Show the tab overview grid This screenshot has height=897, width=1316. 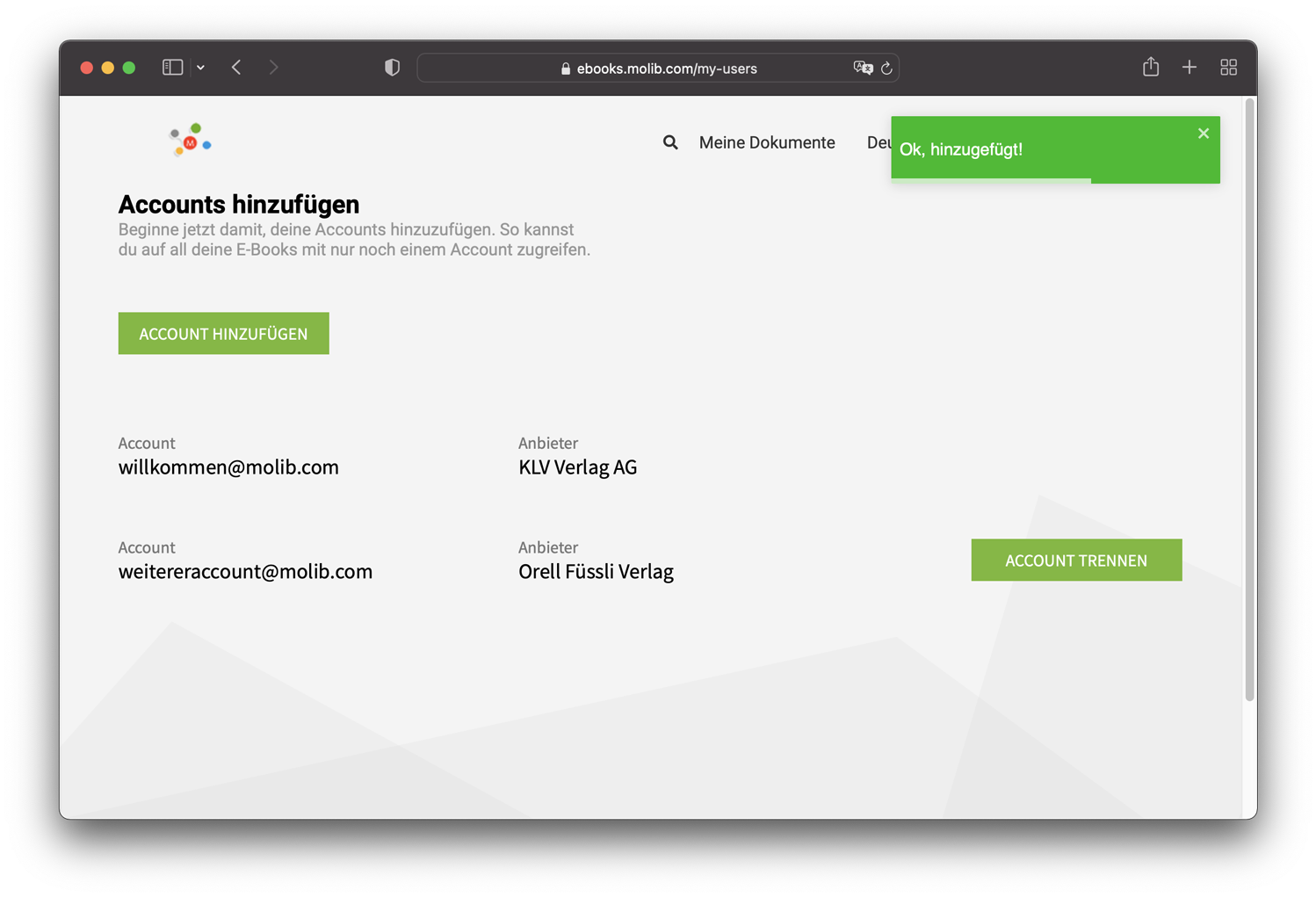click(1229, 68)
